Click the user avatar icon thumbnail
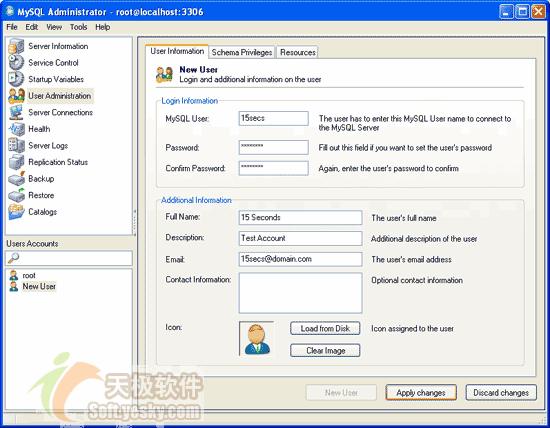Screen dimensions: 550x428 (257, 339)
